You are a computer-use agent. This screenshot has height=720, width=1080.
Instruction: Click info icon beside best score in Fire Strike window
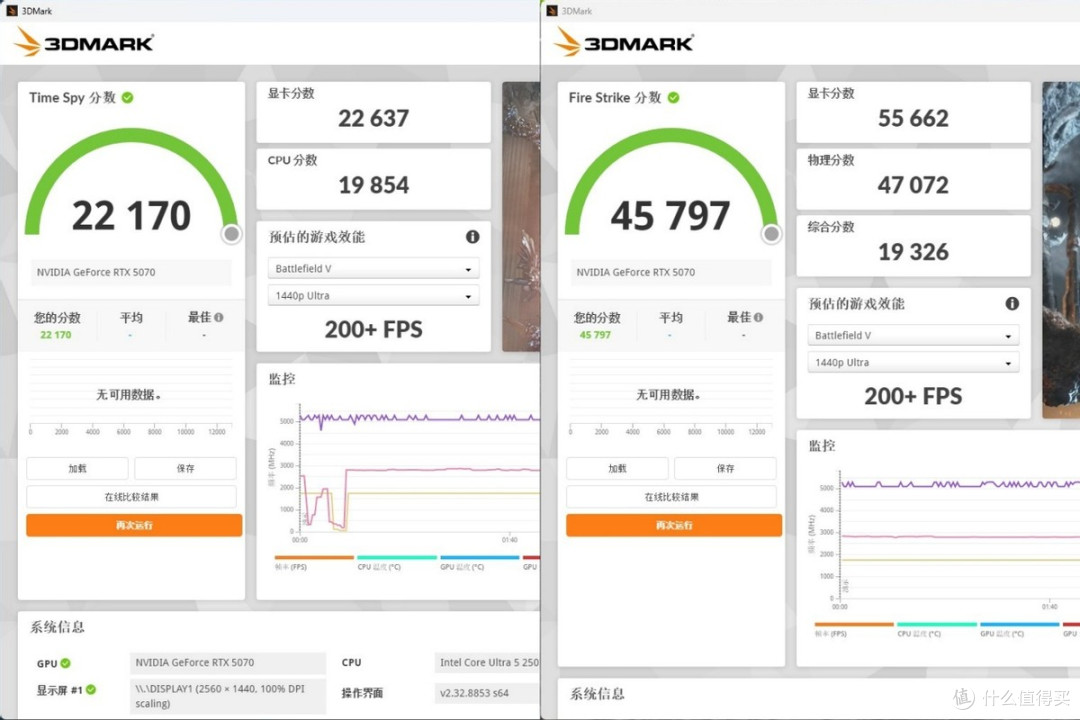point(758,318)
